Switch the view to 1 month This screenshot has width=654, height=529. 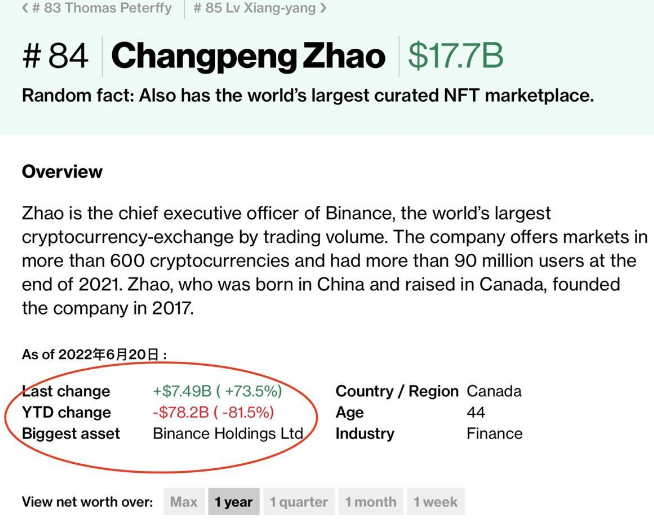tap(371, 501)
